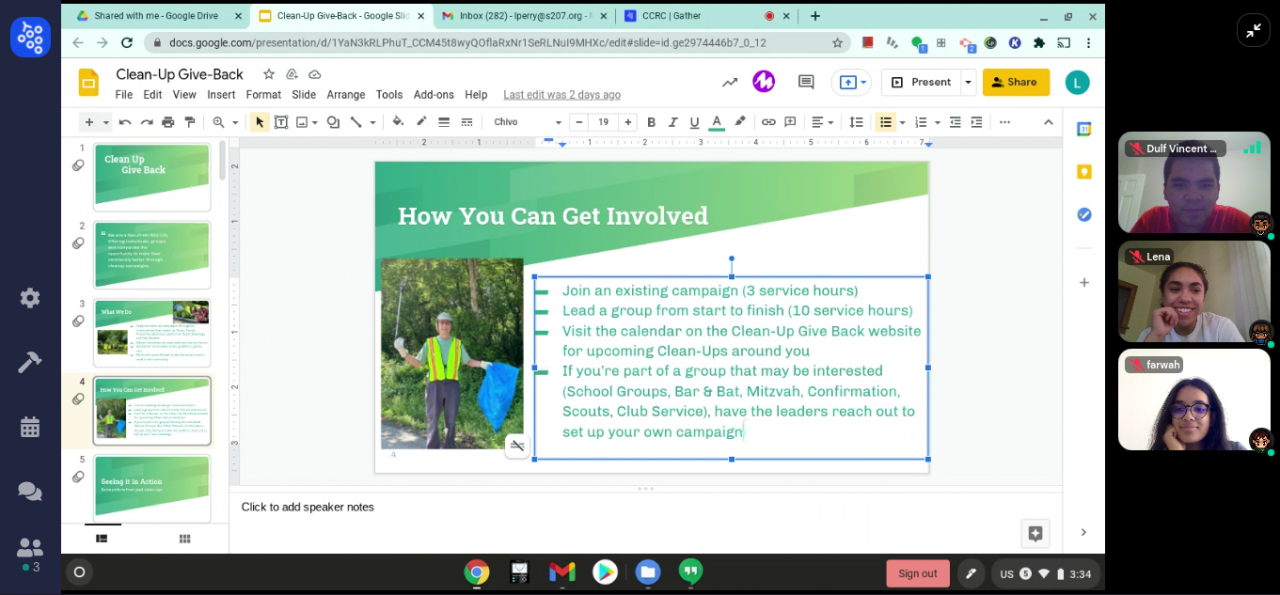The width and height of the screenshot is (1280, 595).
Task: Click the Print icon in toolbar
Action: pos(168,122)
